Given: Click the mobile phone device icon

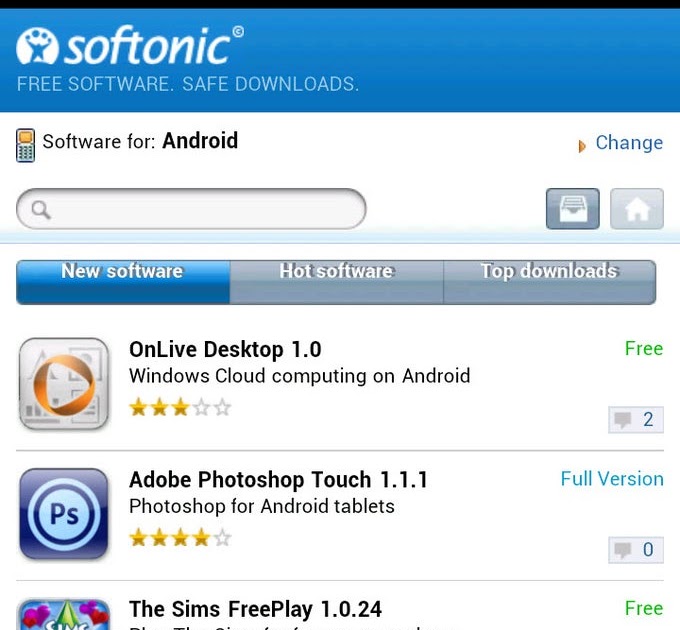Looking at the screenshot, I should click(x=25, y=145).
